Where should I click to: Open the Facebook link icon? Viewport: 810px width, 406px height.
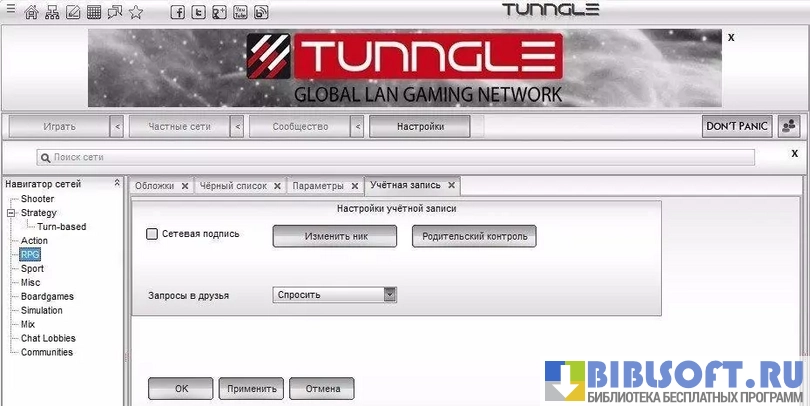[x=178, y=12]
